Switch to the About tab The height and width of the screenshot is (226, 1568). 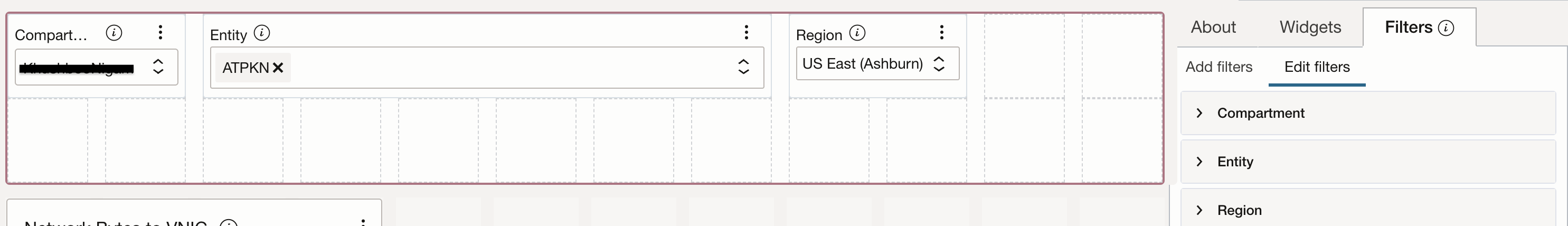point(1213,27)
